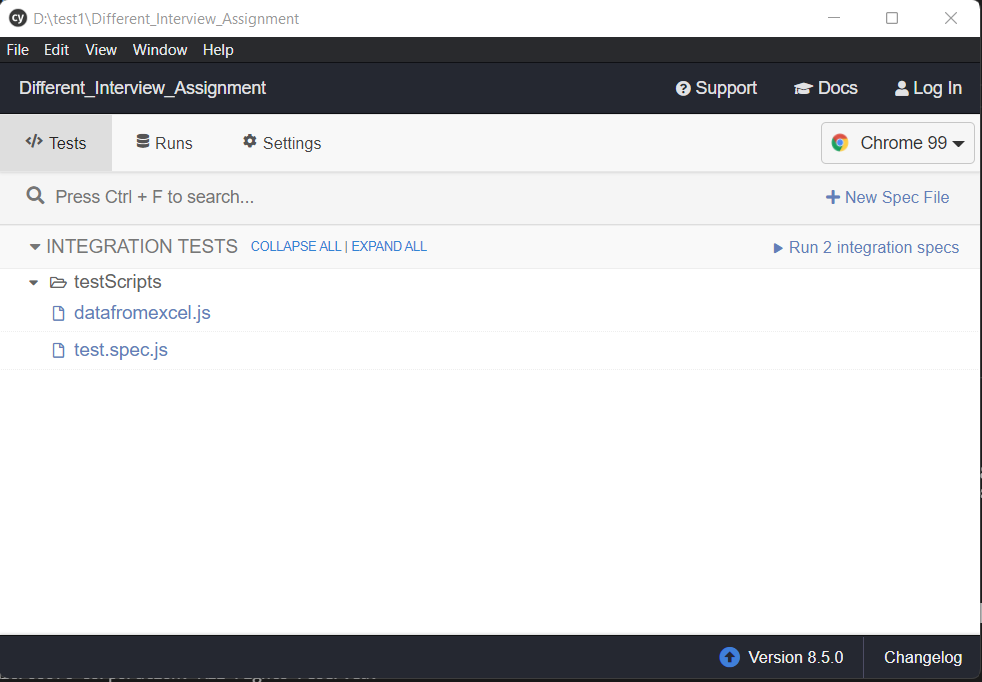
Task: Click the graduation cap Docs icon
Action: point(803,89)
